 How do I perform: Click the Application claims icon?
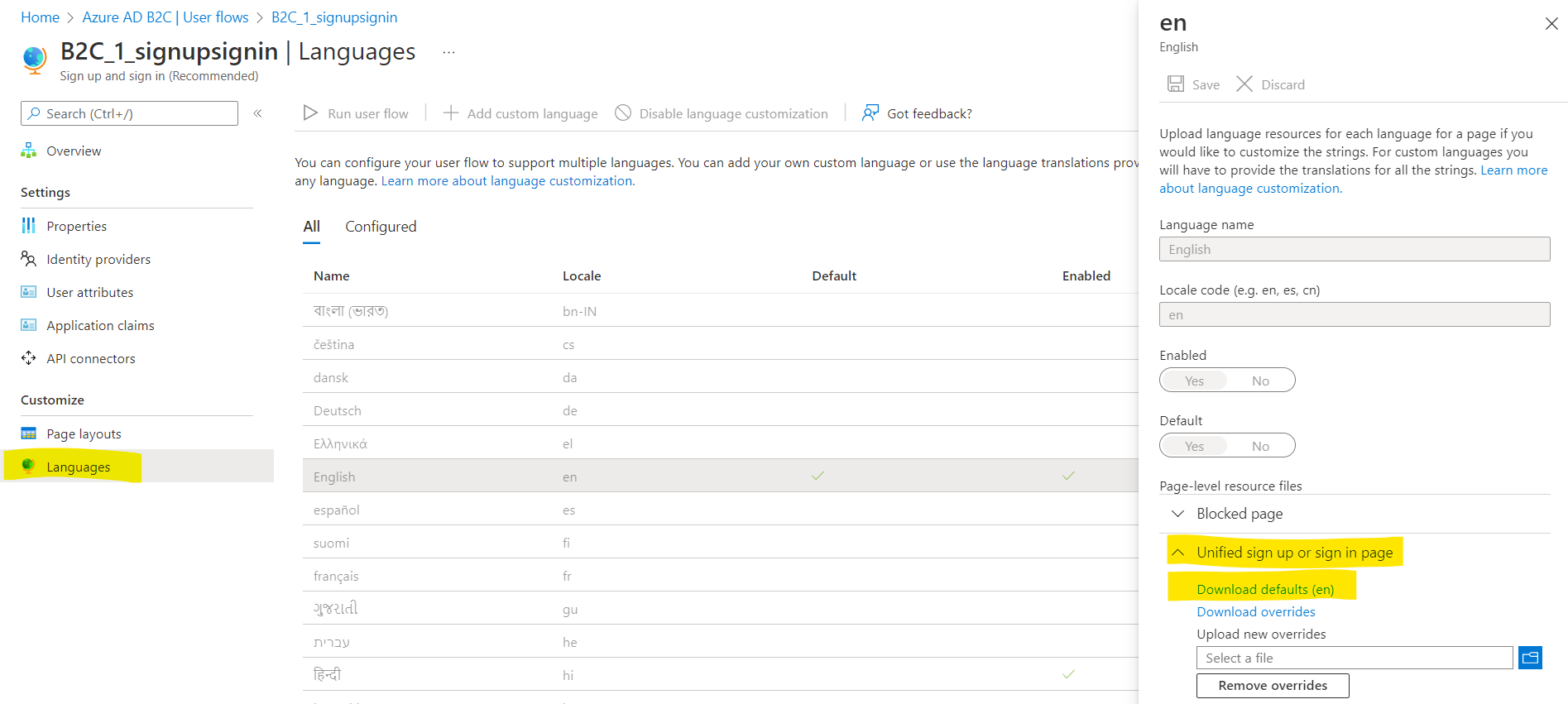pos(29,325)
